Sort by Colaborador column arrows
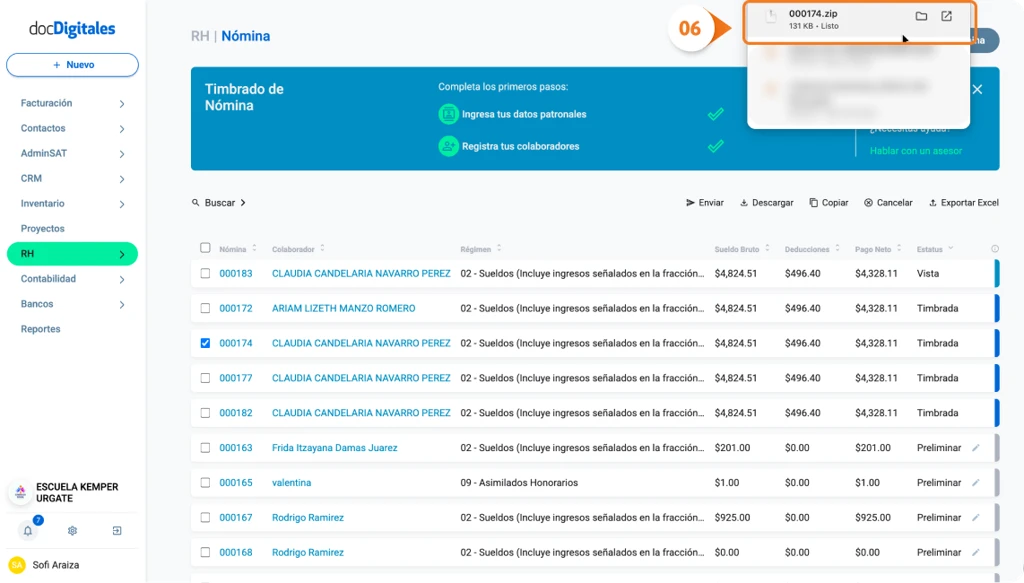This screenshot has width=1024, height=583. coord(322,249)
